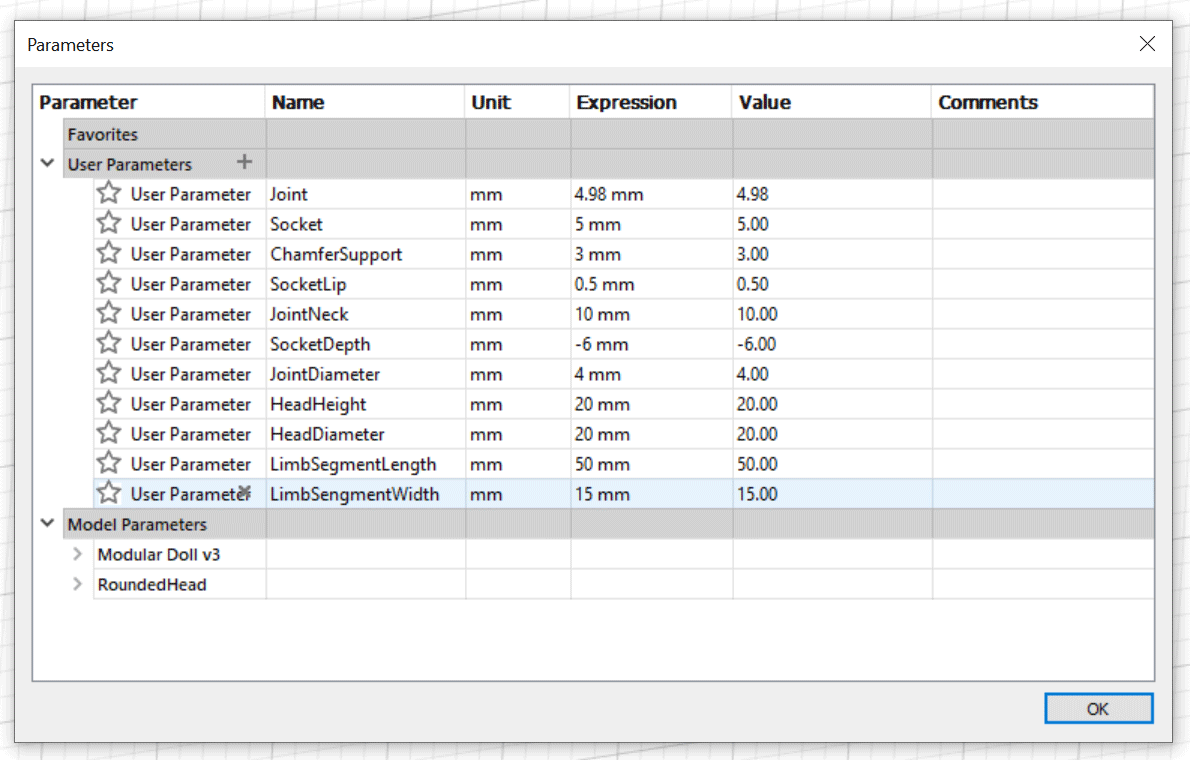Screen dimensions: 1190x760
Task: Click the plus icon to add a user parameter
Action: point(244,162)
